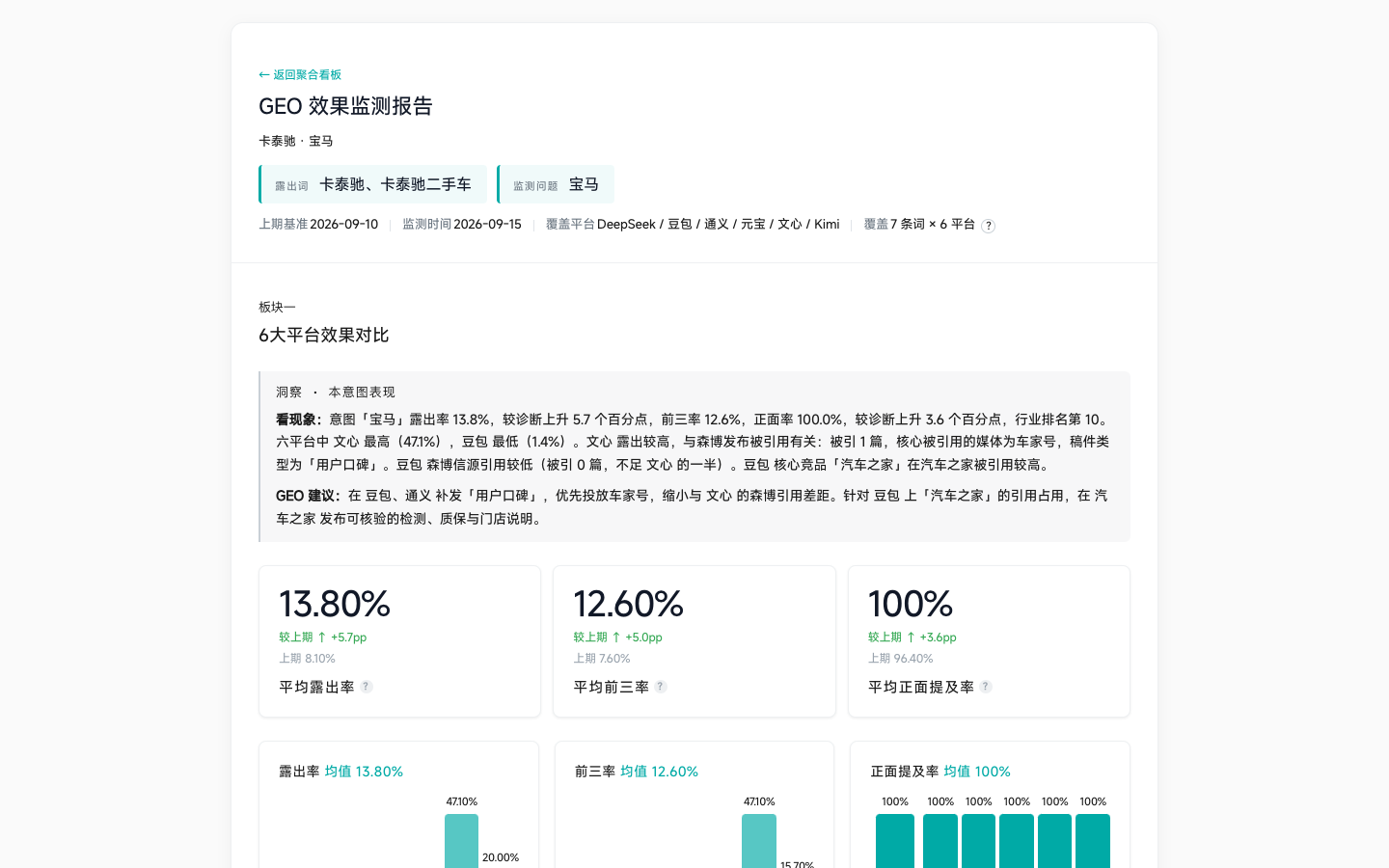Click the 正面提及率 均值 100% chart title
1389x868 pixels.
pos(940,772)
